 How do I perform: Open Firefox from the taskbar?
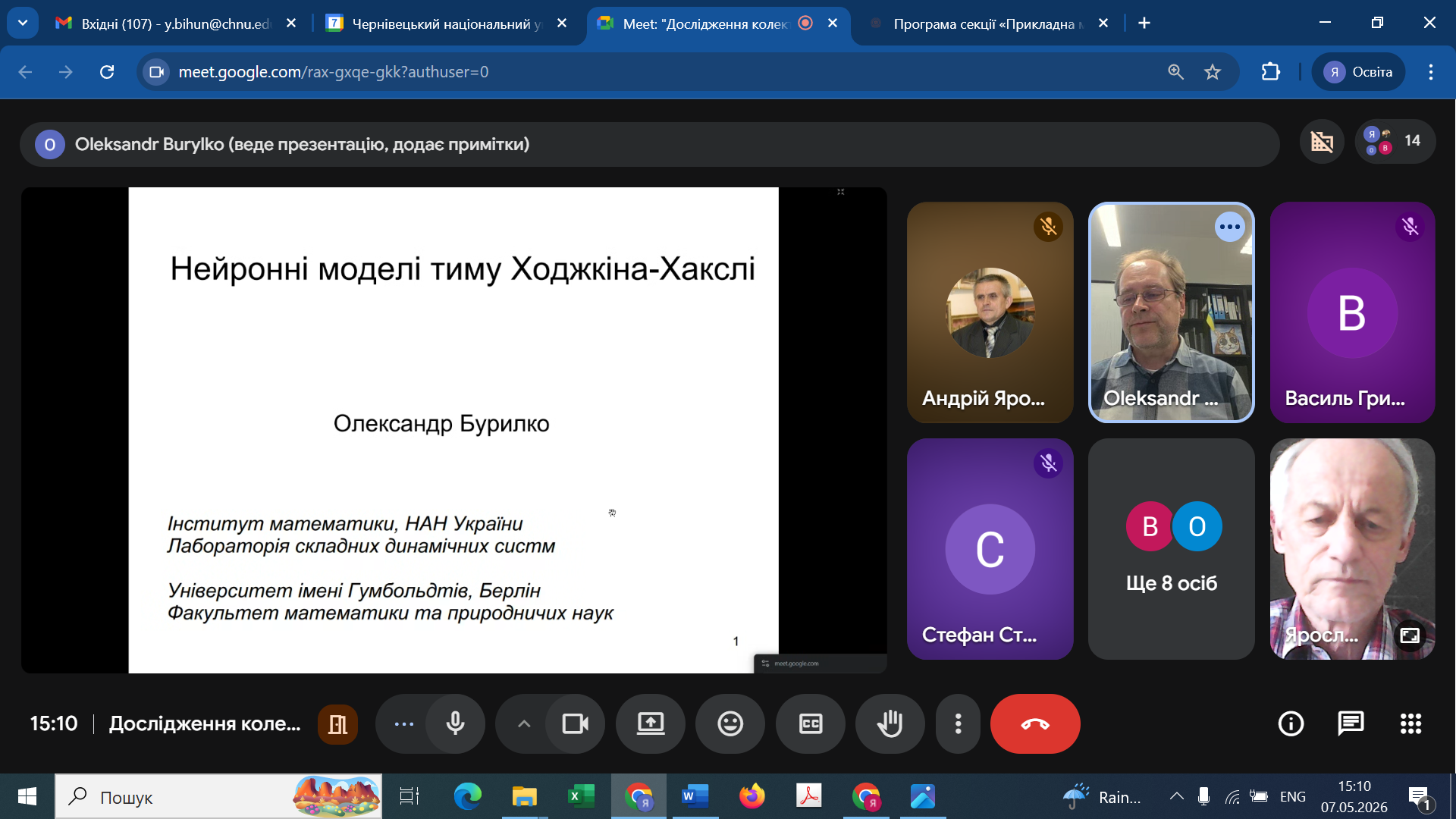(x=752, y=796)
